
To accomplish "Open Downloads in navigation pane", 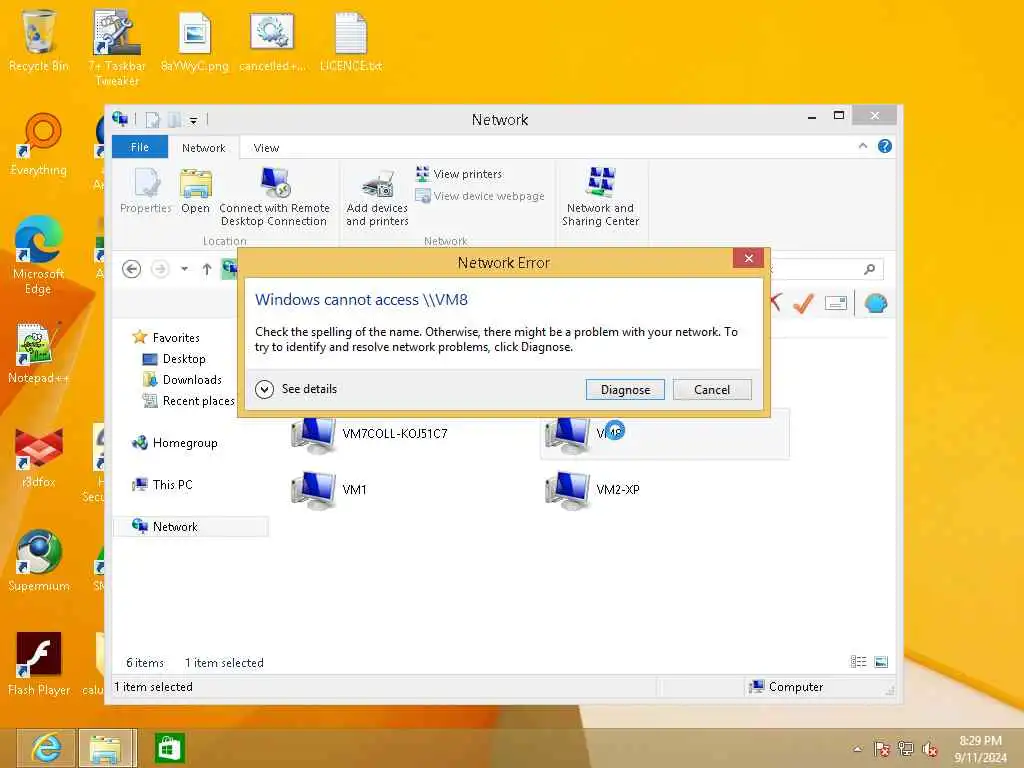I will [182, 379].
